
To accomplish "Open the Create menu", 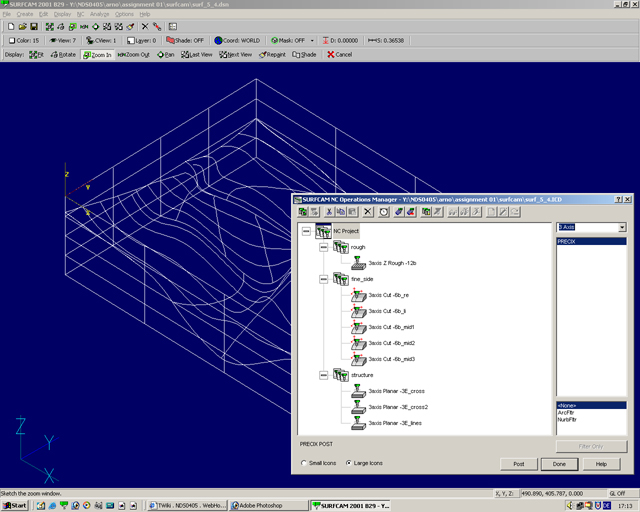I will (25, 14).
